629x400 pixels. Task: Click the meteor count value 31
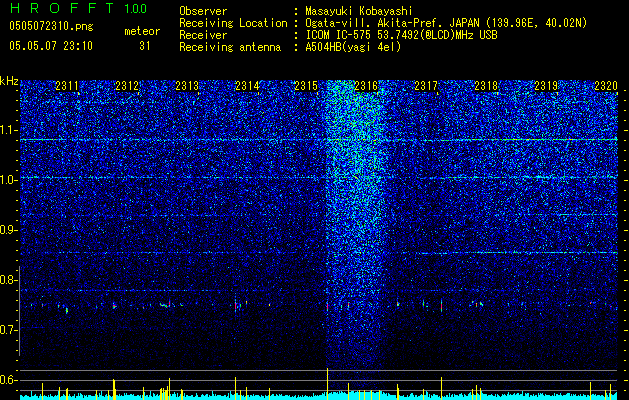pos(145,46)
